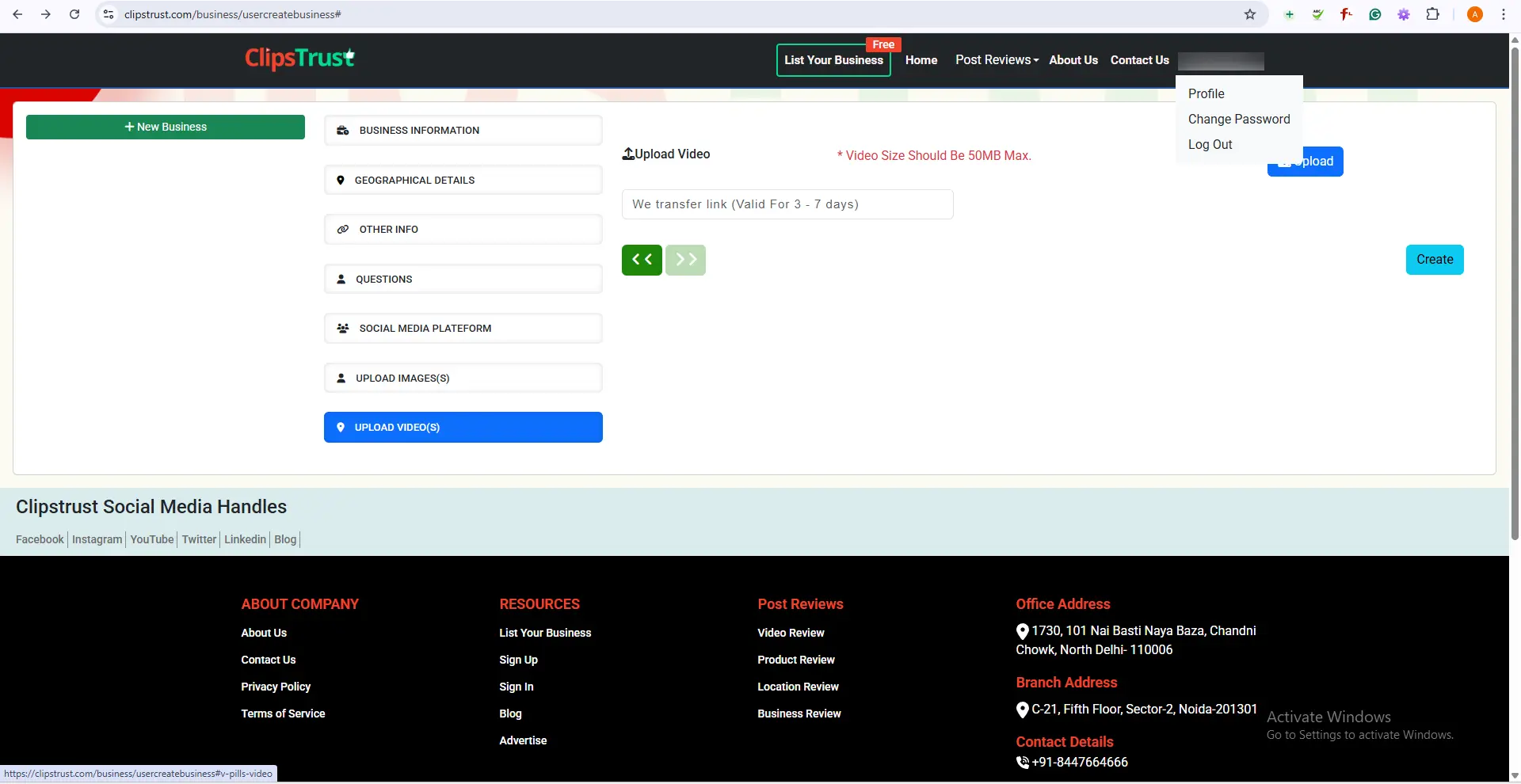This screenshot has height=784, width=1521.
Task: Open Other Info tab
Action: [x=463, y=230]
